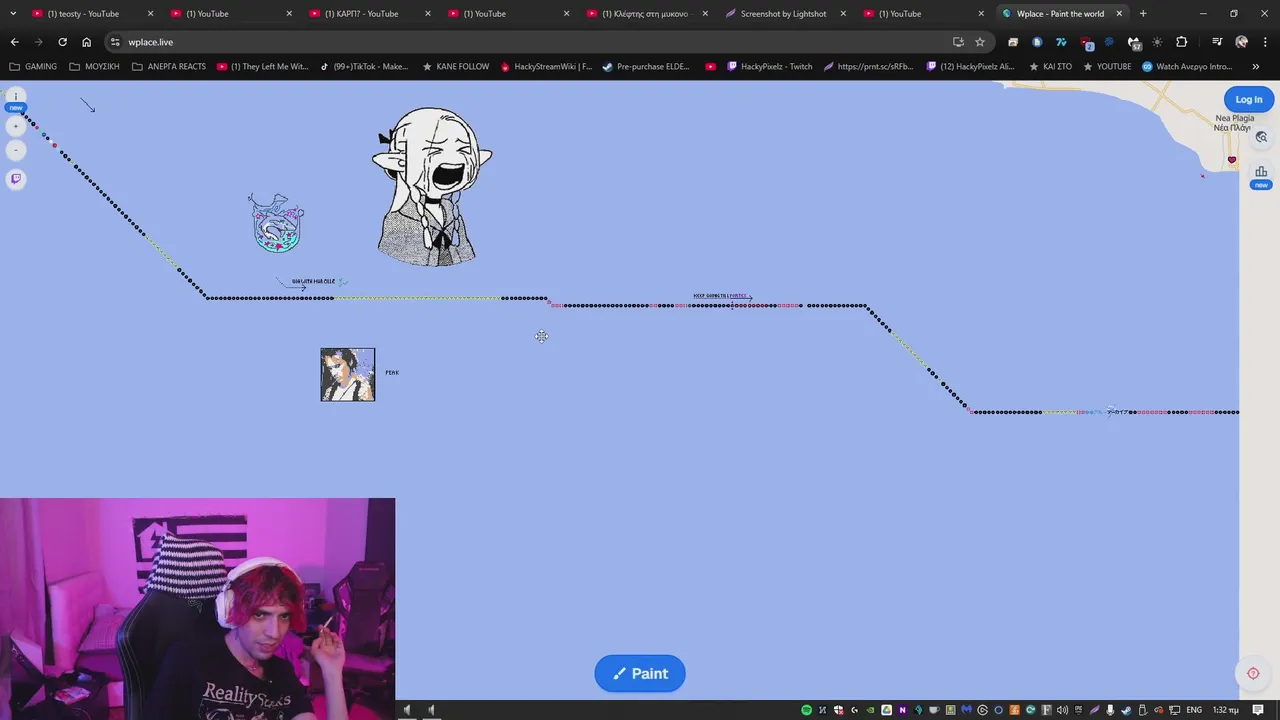Image resolution: width=1280 pixels, height=720 pixels.
Task: Open the HackyStreamWiki bookmark
Action: pos(546,66)
